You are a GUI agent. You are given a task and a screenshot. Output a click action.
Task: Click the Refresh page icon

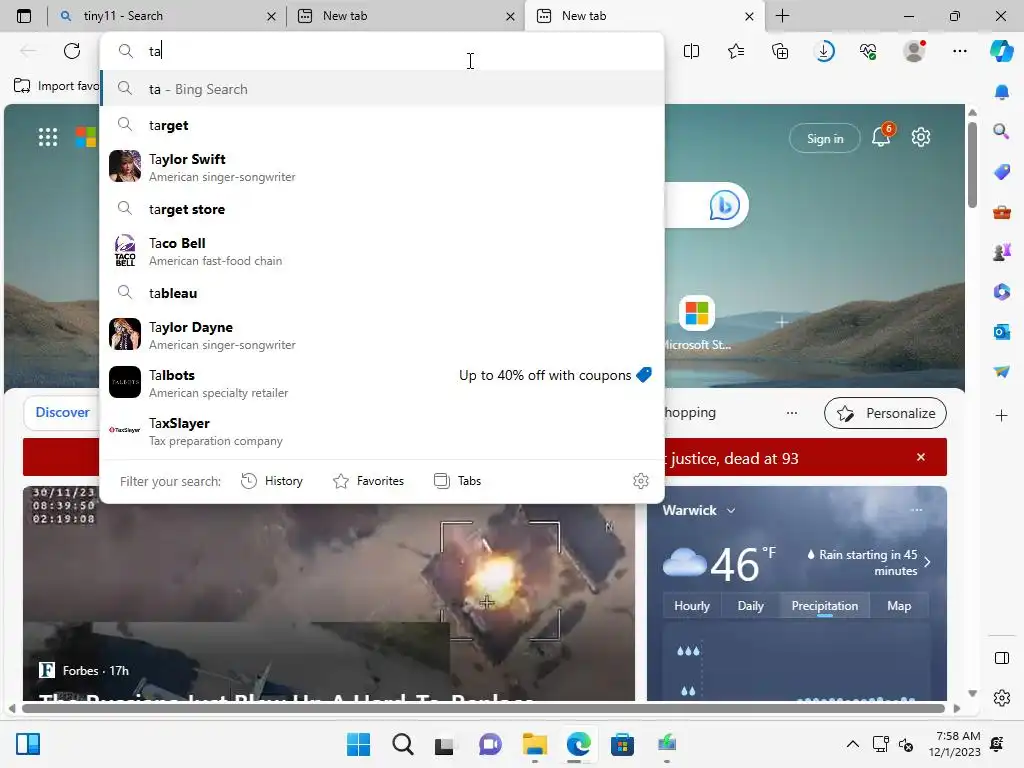(72, 51)
